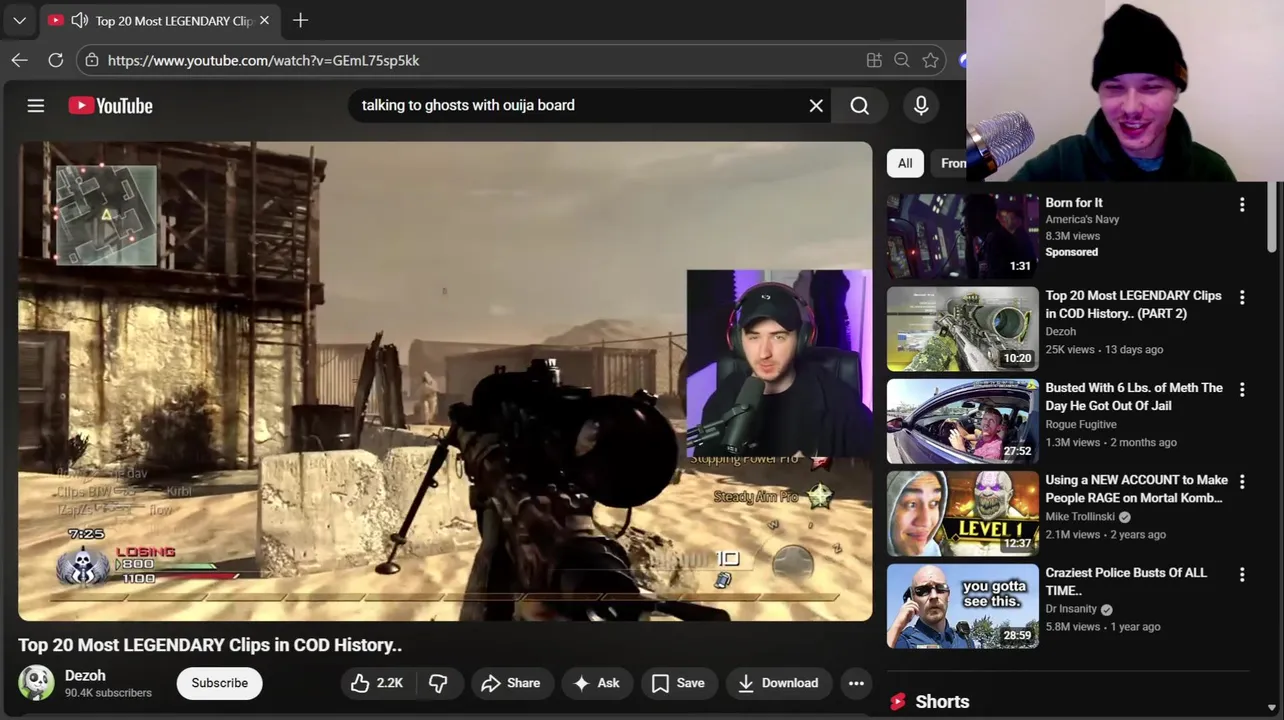Clear the search query with X

point(816,105)
